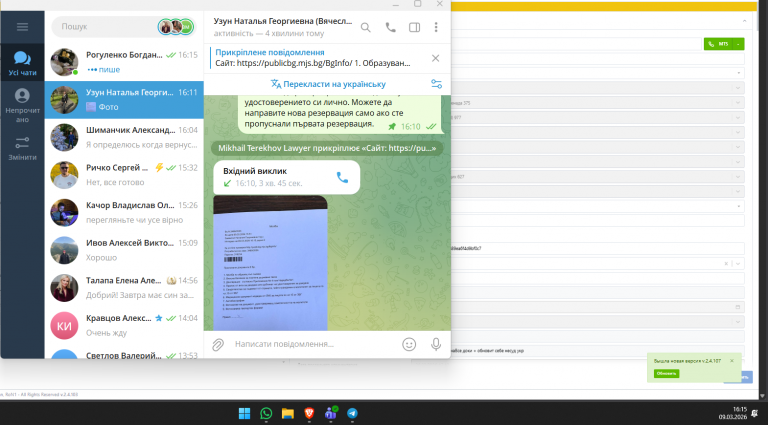Switch to the 'Непрочитано' folder

coord(22,105)
